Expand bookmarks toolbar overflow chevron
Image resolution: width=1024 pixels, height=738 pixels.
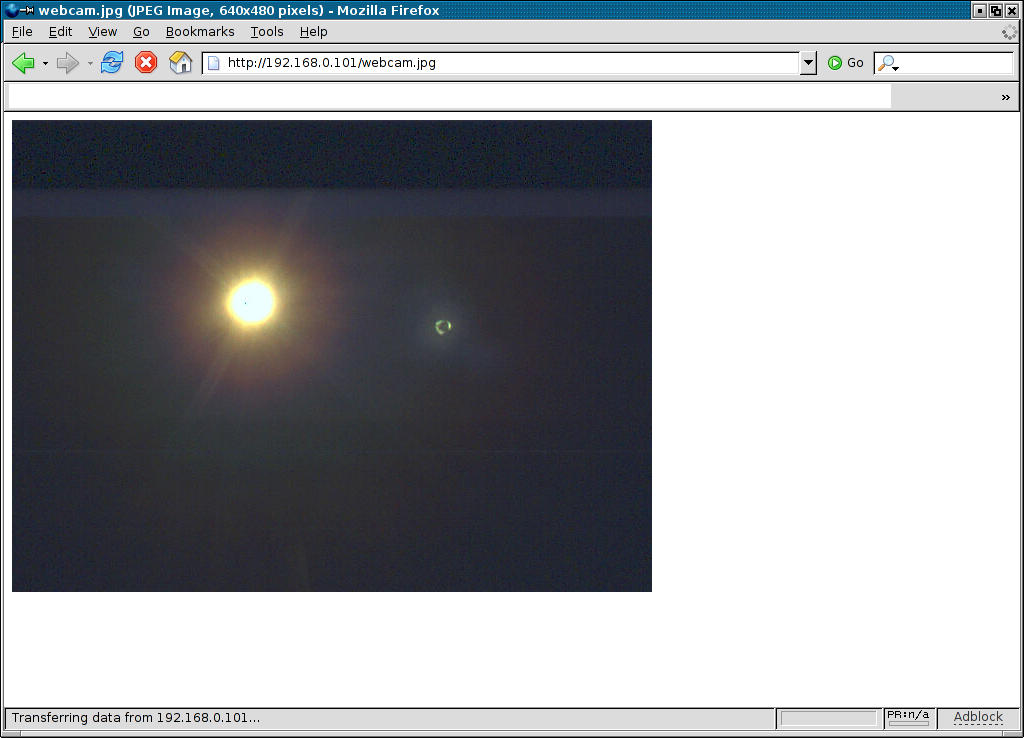1006,97
